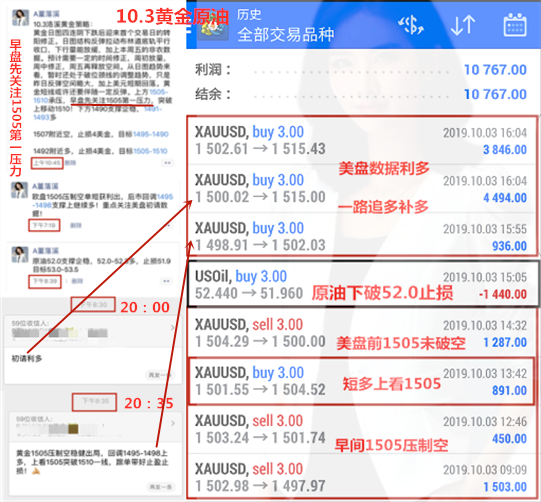The width and height of the screenshot is (541, 502).
Task: Tap 删除 next to 上午10:45 timestamp
Action: tap(70, 163)
